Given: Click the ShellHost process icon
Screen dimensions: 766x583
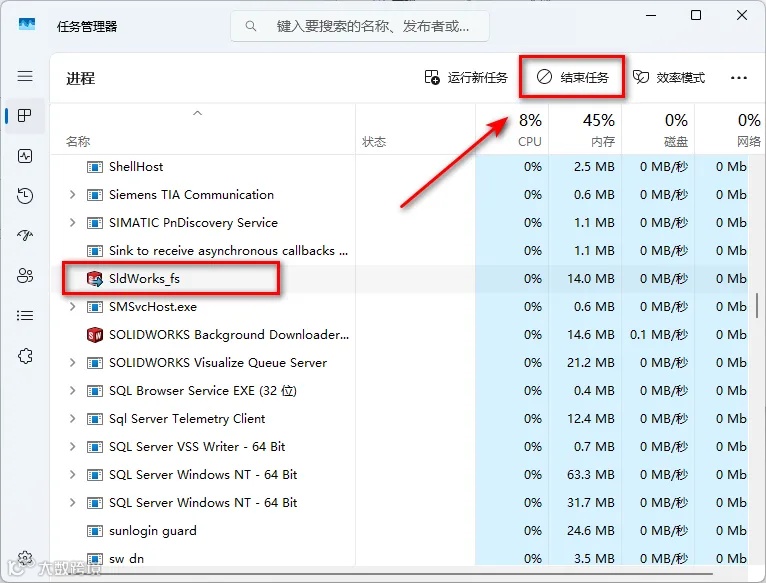Looking at the screenshot, I should coord(94,167).
